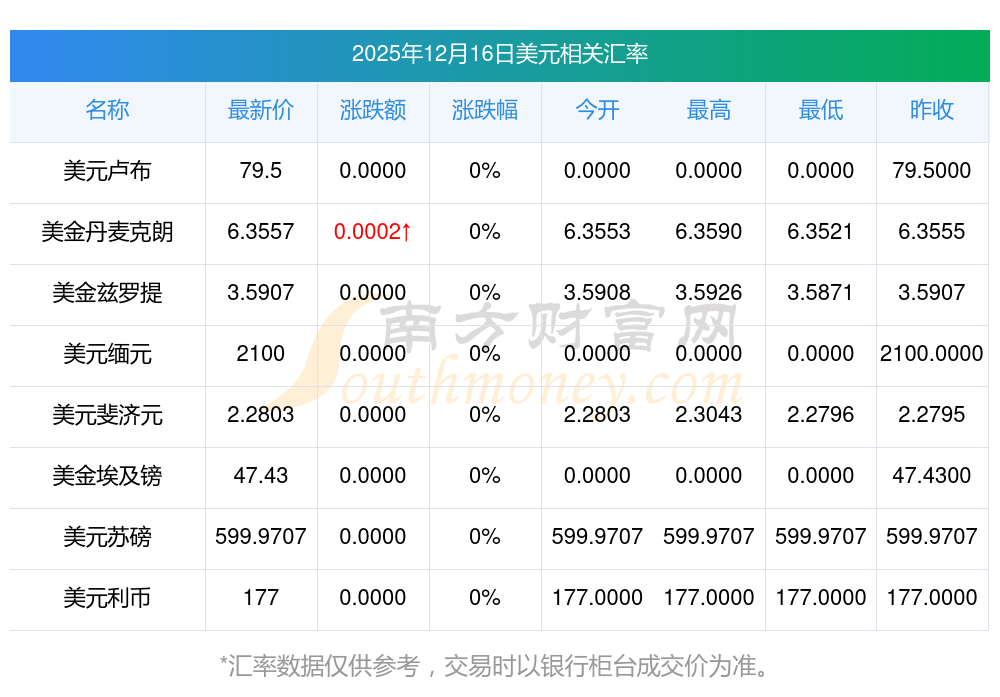Click the red 0.0002↑ change value
The image size is (1000, 697).
[373, 232]
